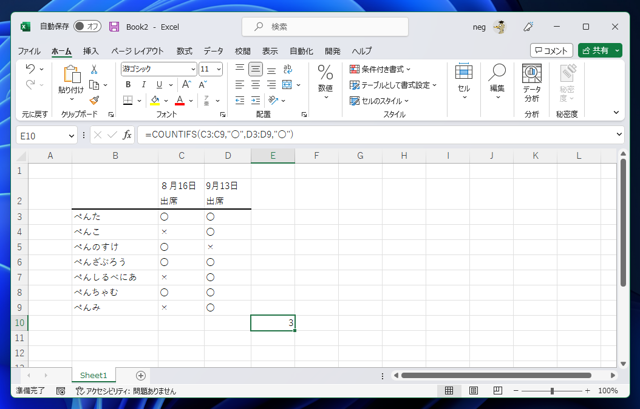
Task: Click the Font Color red A
Action: 180,100
